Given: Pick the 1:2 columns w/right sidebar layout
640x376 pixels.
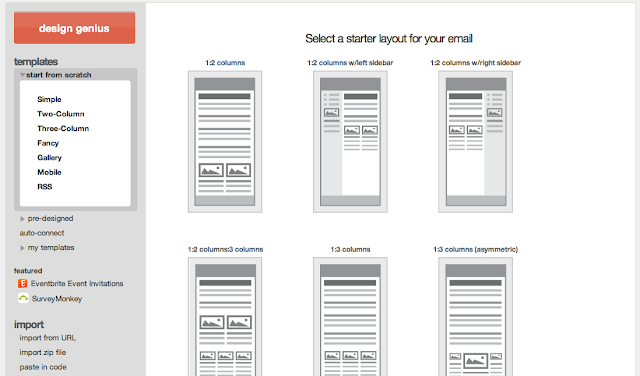Looking at the screenshot, I should (x=476, y=142).
